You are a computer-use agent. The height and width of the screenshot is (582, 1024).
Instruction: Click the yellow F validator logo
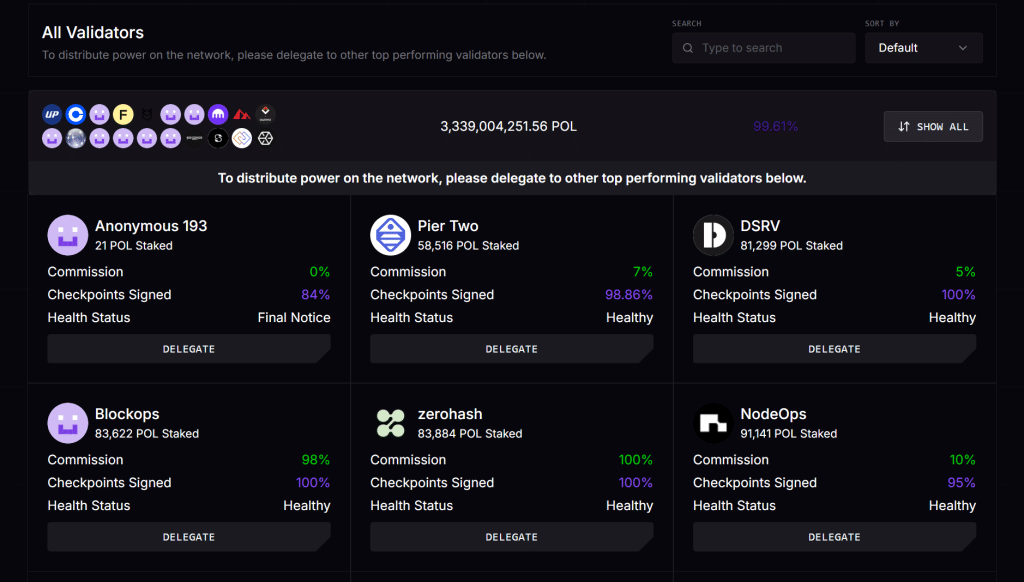(123, 115)
